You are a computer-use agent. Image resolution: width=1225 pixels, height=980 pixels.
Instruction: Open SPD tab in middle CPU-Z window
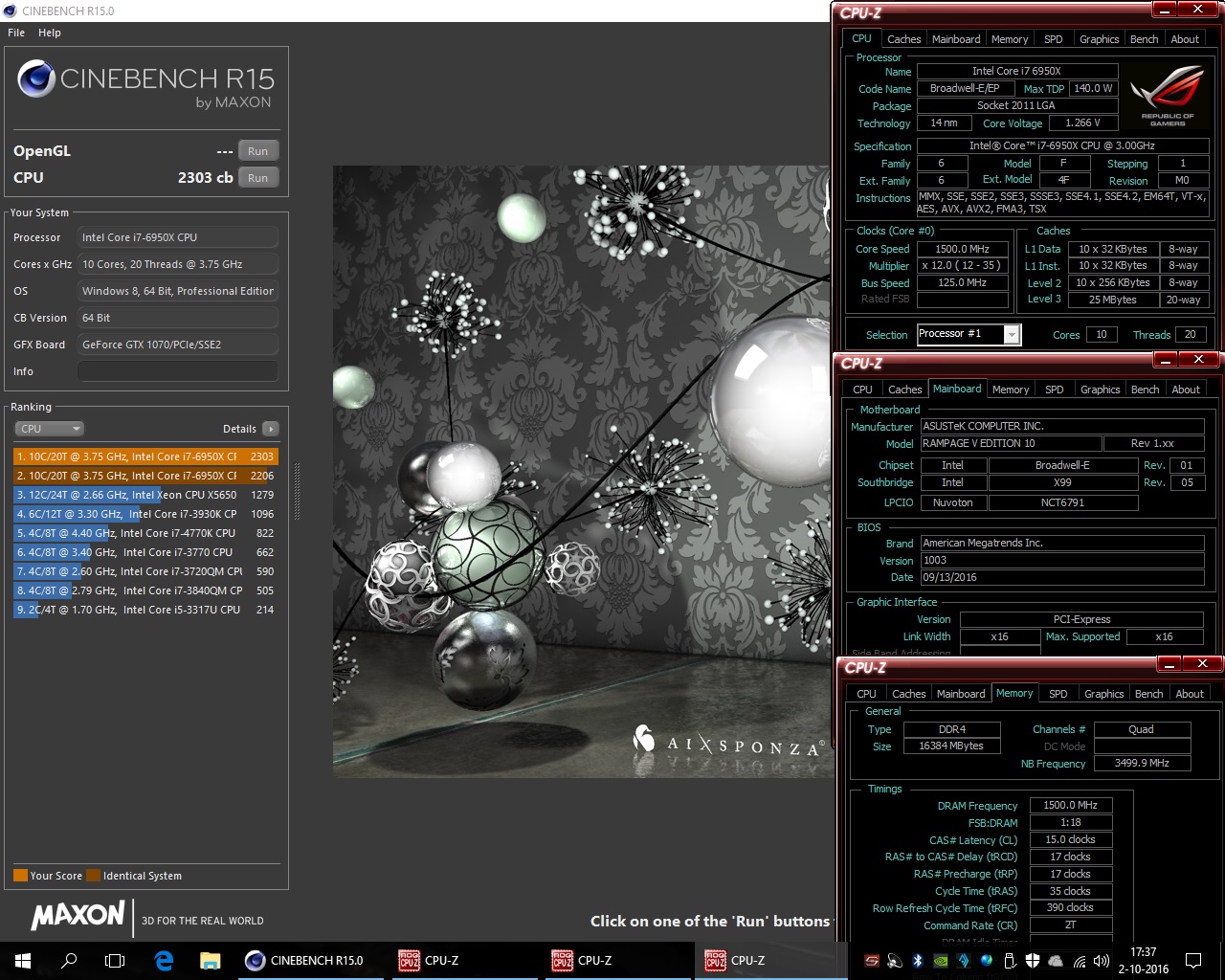coord(1055,390)
